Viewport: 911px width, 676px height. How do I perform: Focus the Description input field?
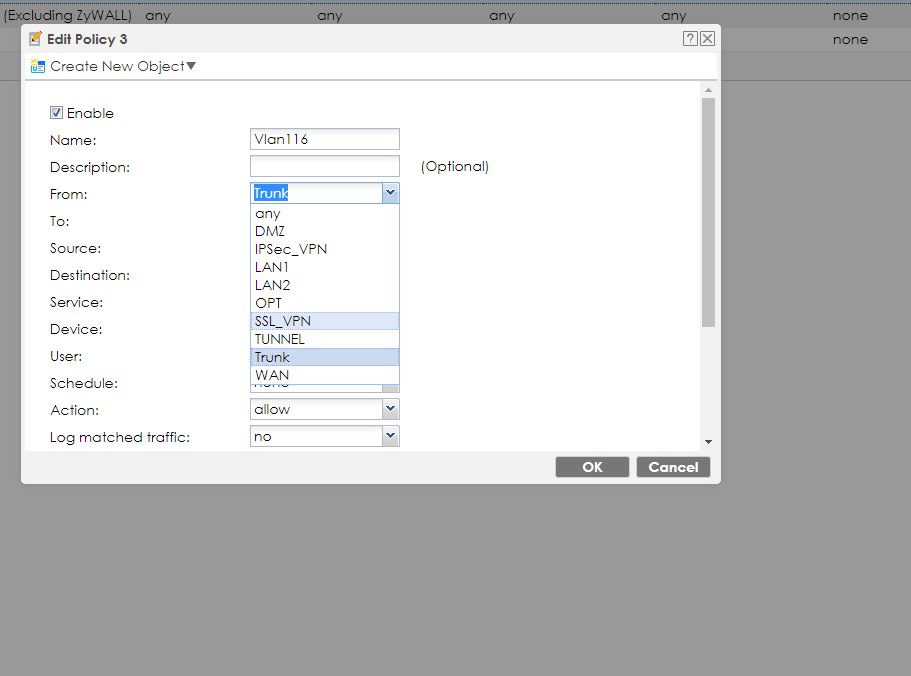(x=325, y=166)
